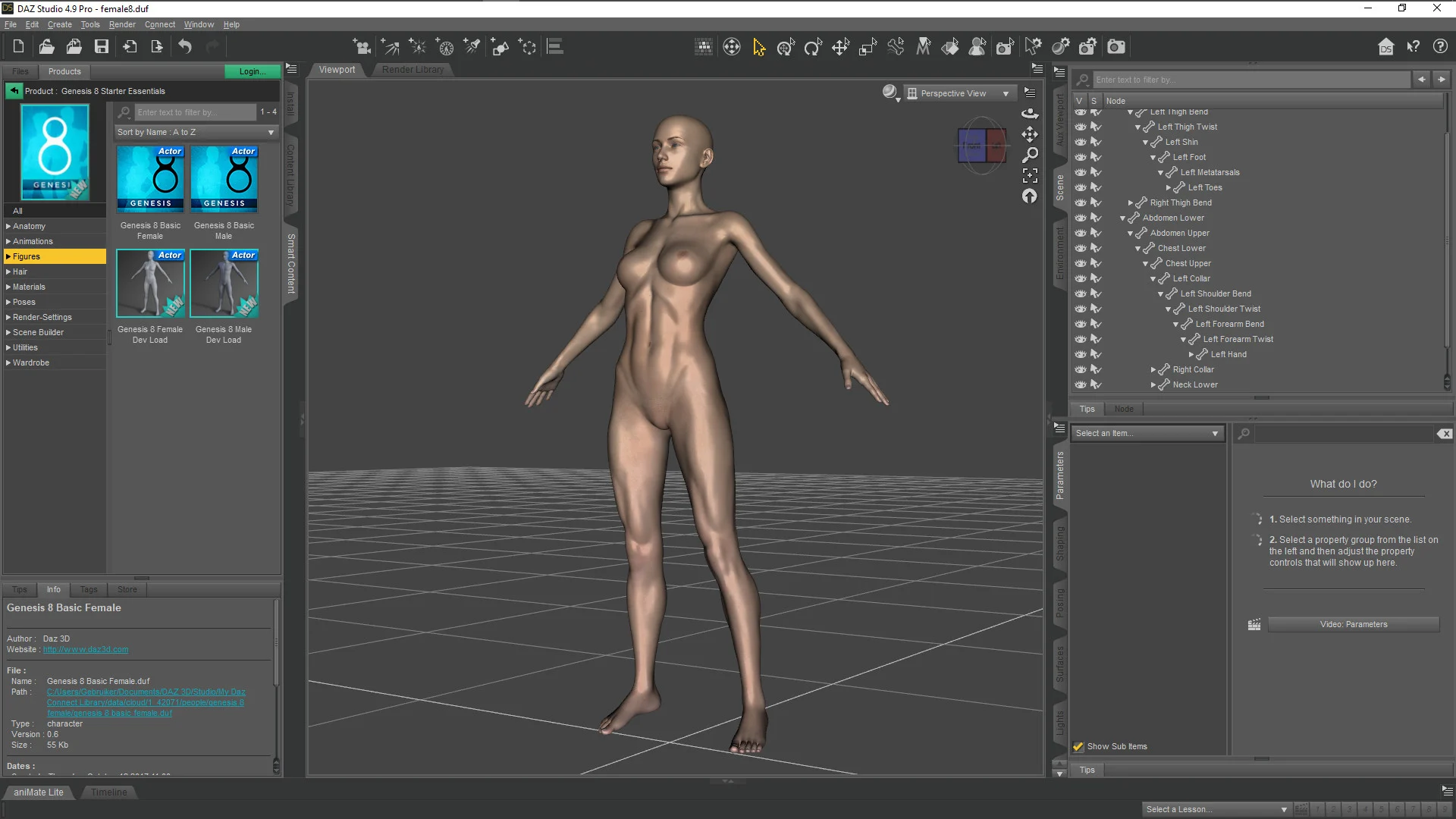The image size is (1456, 819).
Task: Click the Login button
Action: 253,71
